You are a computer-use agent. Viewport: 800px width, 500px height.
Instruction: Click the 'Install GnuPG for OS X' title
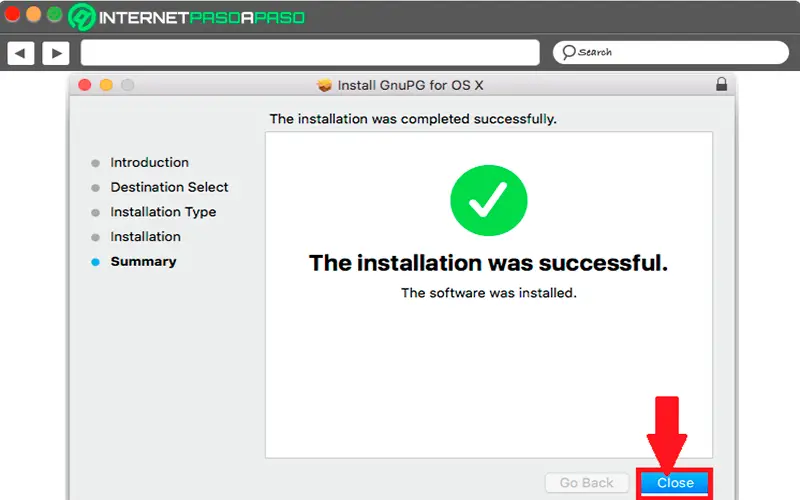coord(410,85)
